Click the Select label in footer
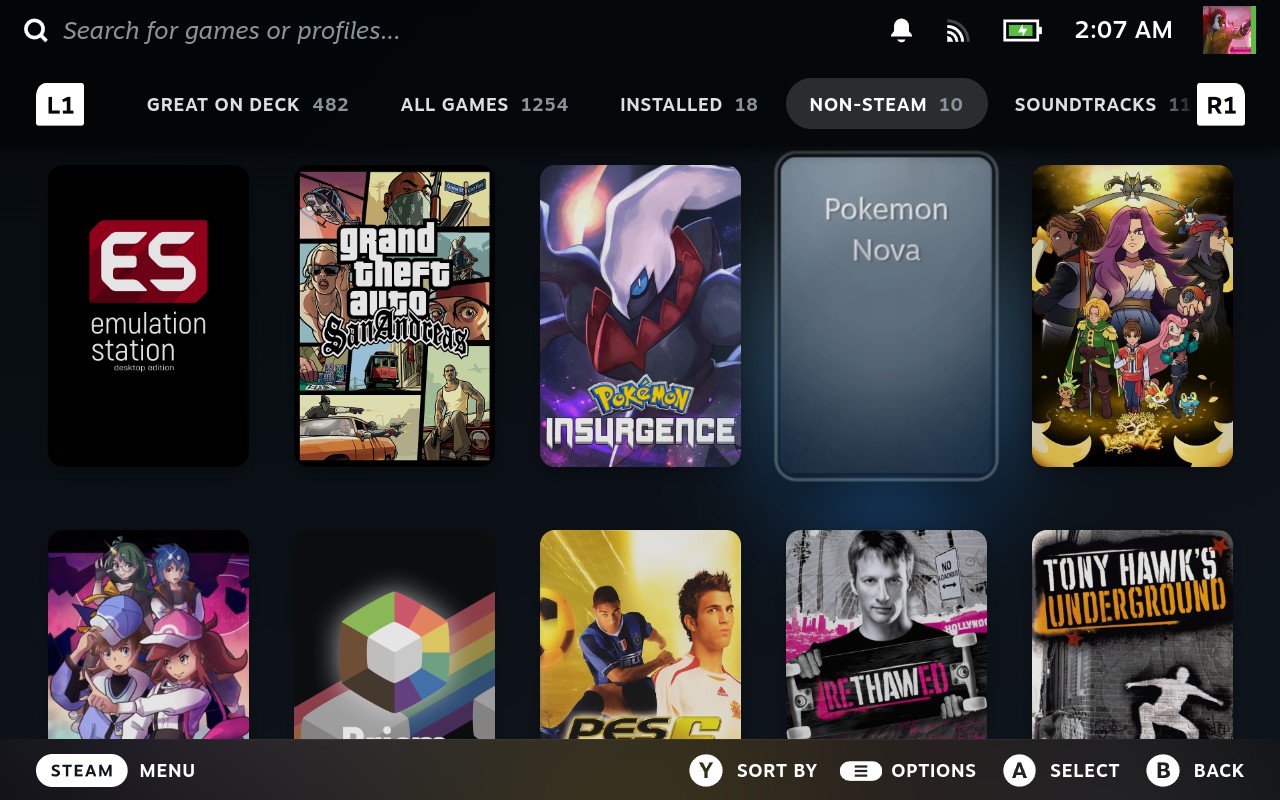Screen dimensions: 1280x800 pos(1085,771)
